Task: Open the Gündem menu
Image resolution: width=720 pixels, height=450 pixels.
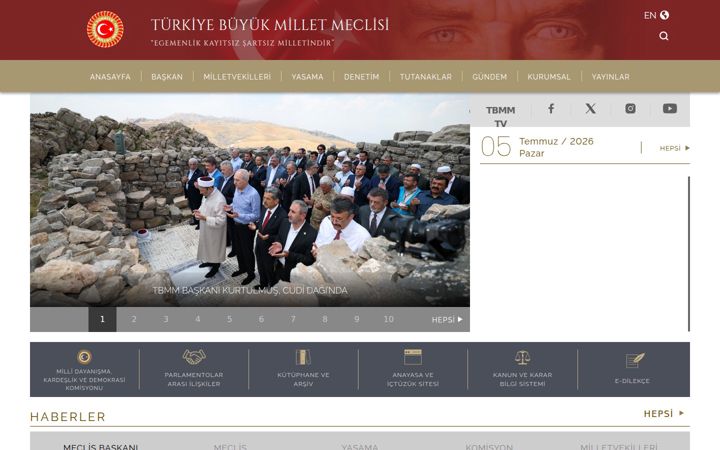Action: point(489,77)
